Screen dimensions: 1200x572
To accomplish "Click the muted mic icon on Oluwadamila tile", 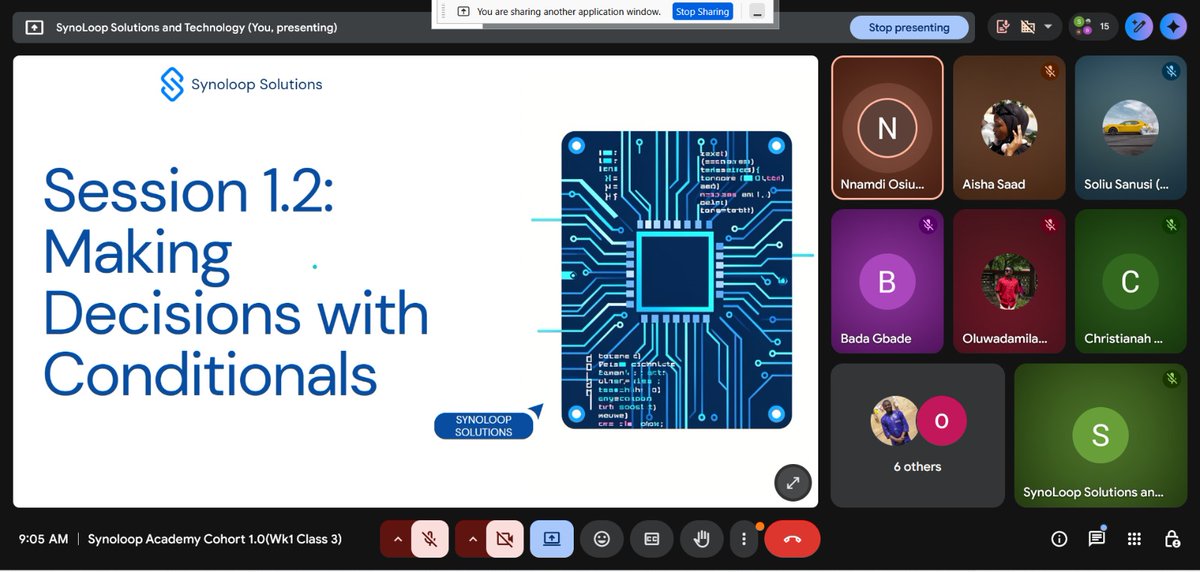I will 1049,225.
